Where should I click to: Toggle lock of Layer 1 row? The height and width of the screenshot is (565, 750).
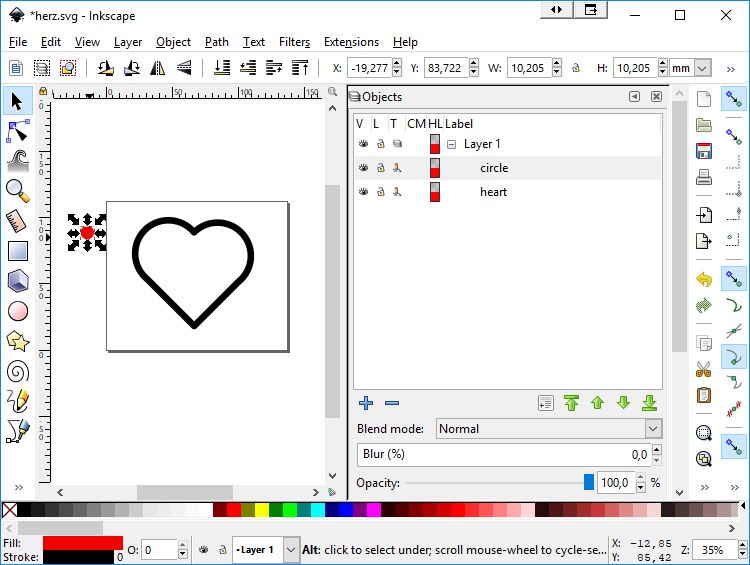(381, 144)
